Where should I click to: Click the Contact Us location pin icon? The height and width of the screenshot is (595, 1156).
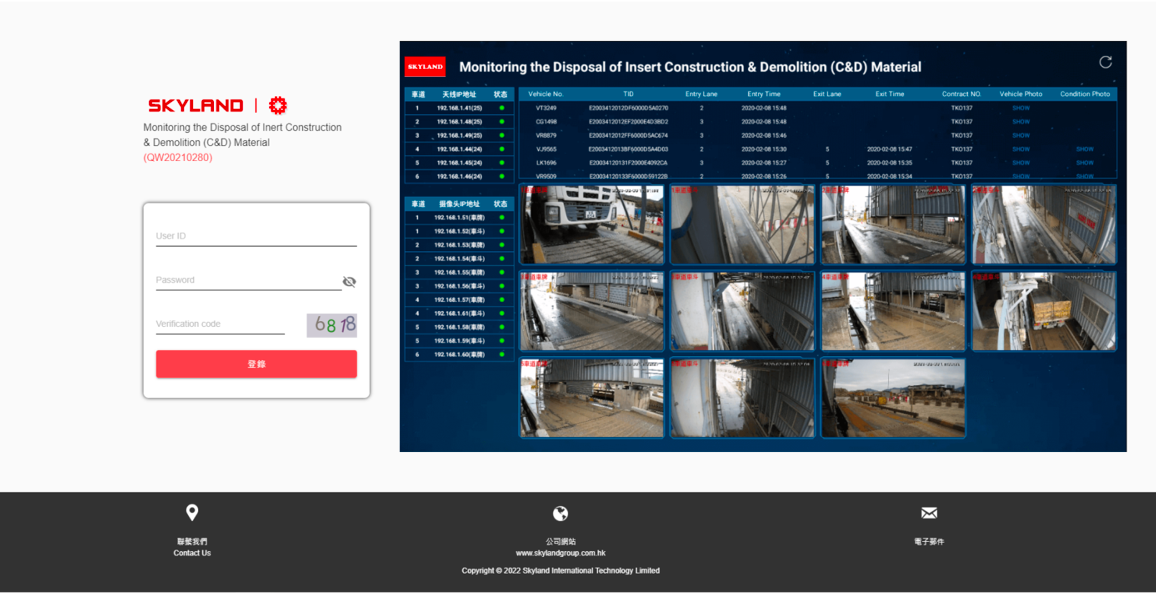click(x=192, y=512)
